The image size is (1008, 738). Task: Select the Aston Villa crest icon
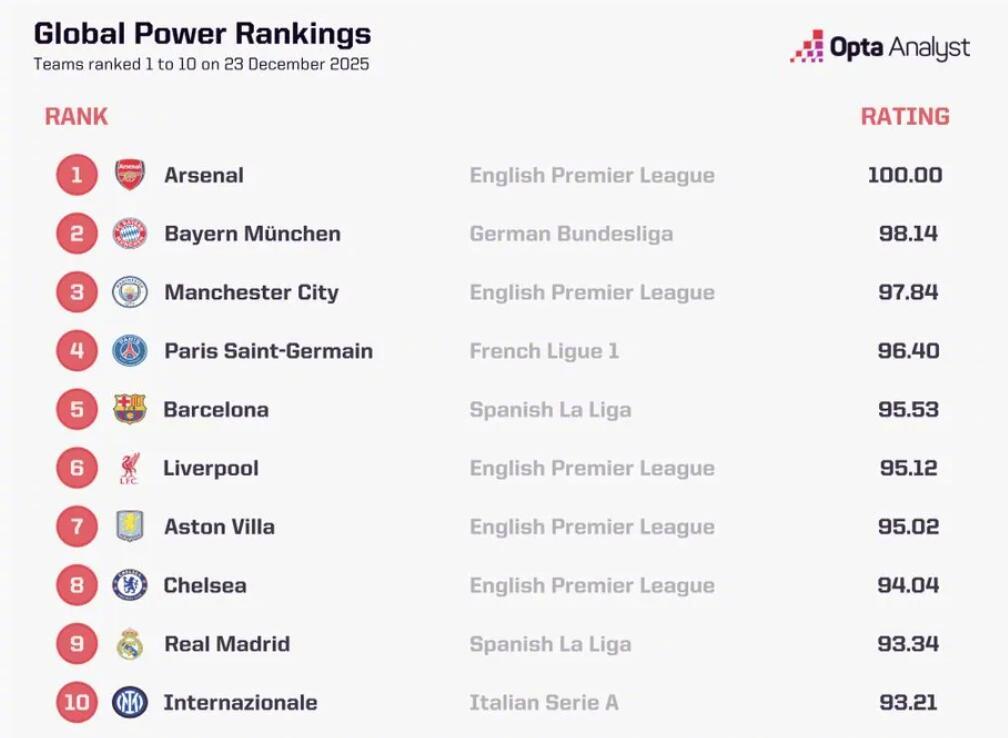(x=130, y=526)
